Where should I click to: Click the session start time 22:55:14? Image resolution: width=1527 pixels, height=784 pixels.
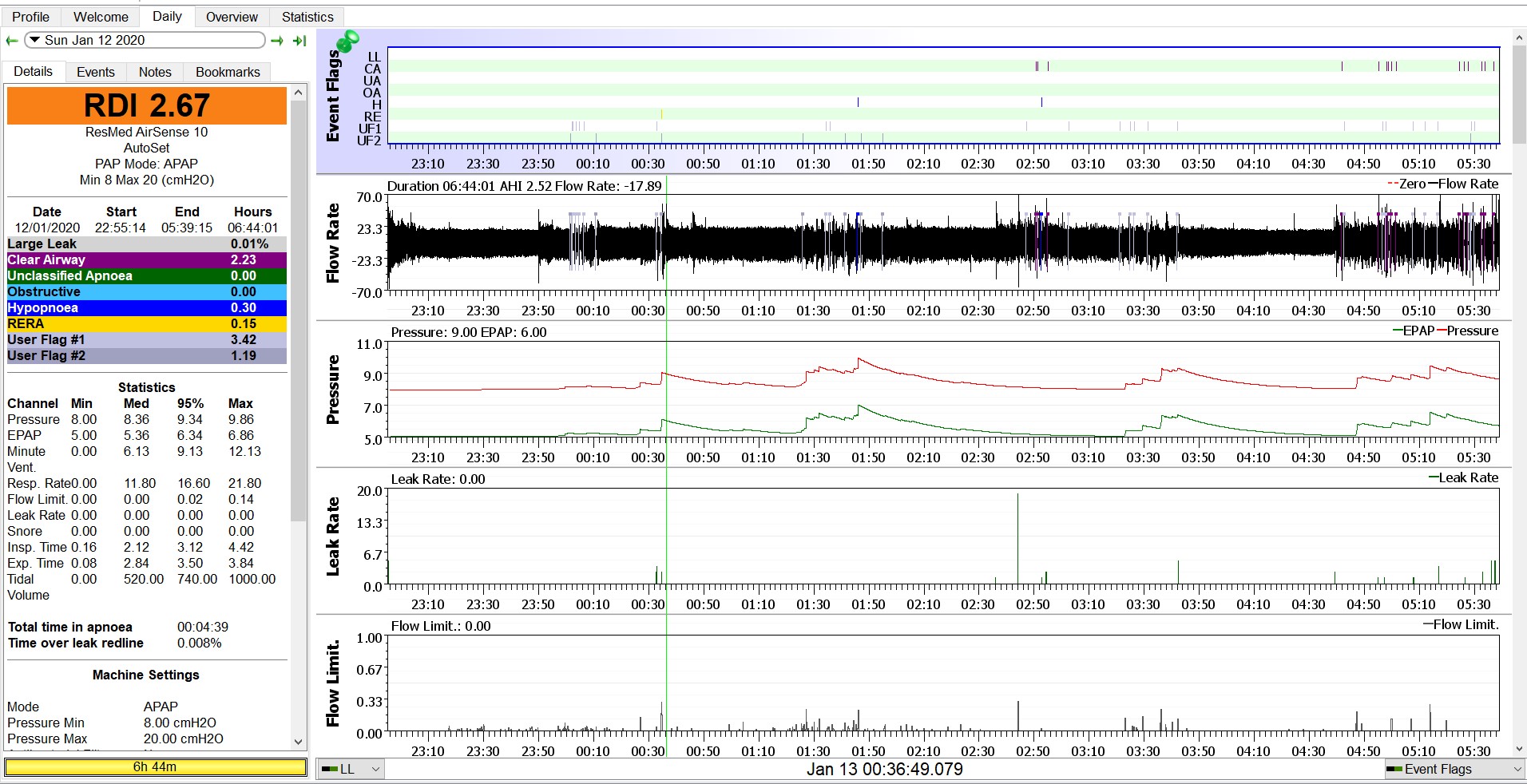point(121,228)
